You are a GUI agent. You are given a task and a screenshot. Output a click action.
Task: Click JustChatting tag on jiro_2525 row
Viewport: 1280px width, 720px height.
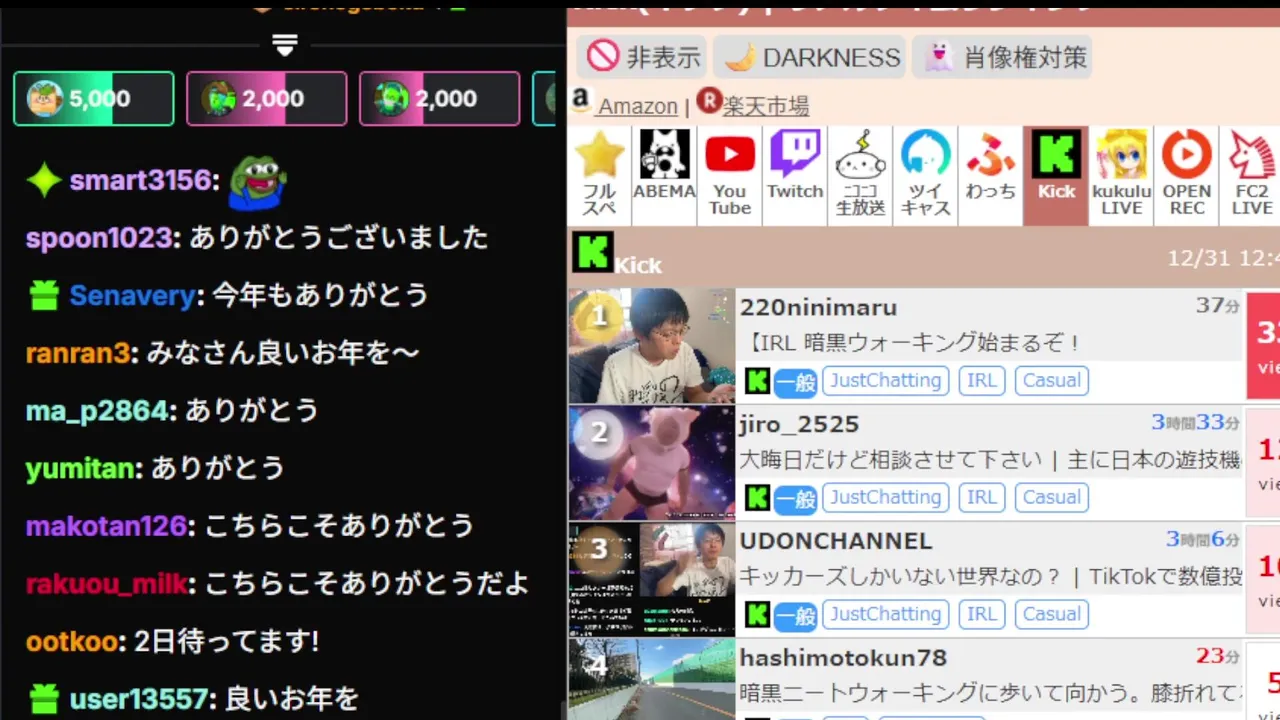click(885, 498)
